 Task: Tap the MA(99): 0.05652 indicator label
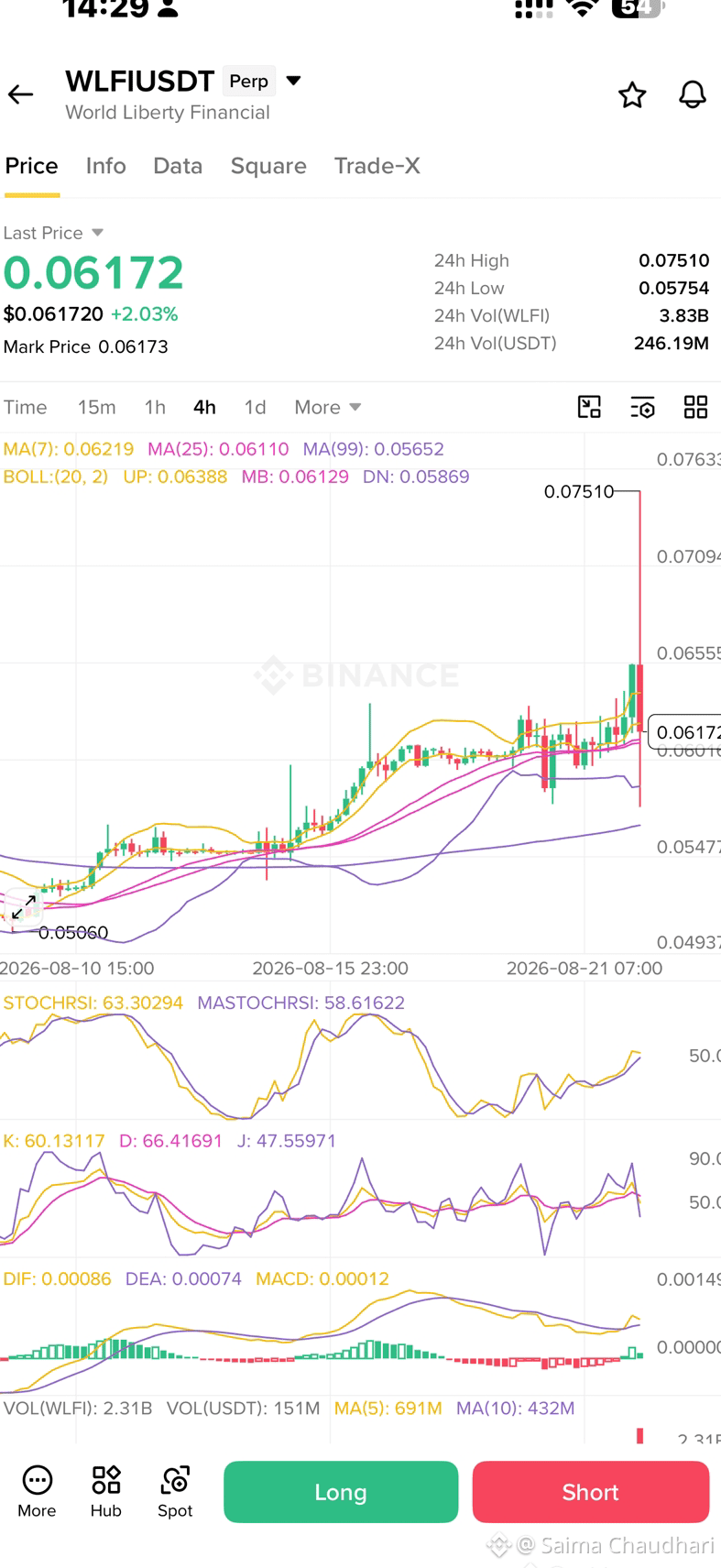pyautogui.click(x=374, y=449)
